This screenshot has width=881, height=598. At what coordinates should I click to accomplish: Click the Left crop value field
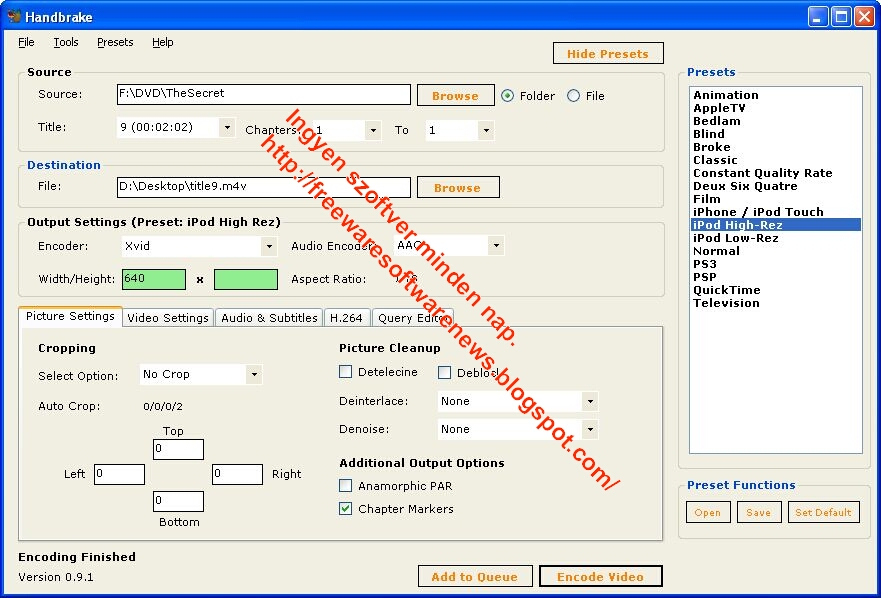click(119, 474)
